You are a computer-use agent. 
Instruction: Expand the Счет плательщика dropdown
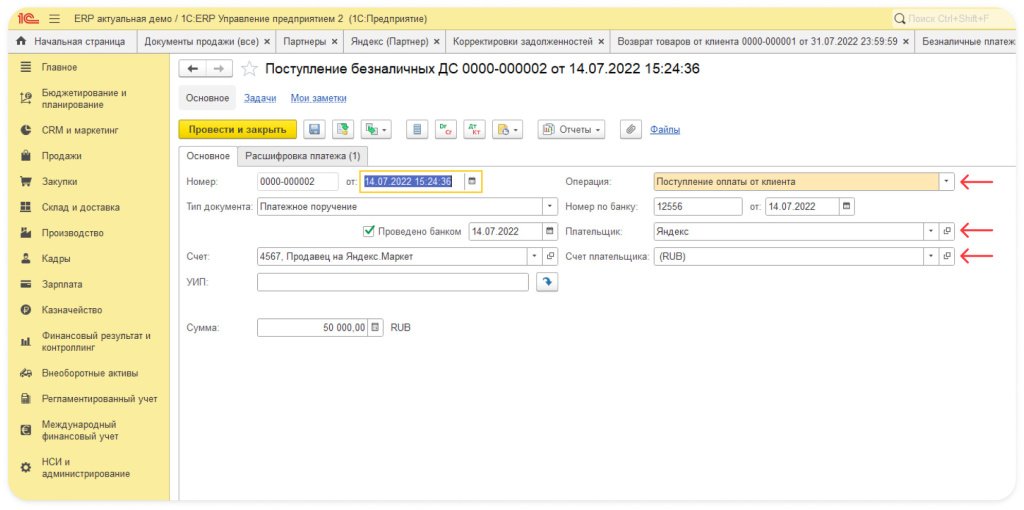[931, 256]
